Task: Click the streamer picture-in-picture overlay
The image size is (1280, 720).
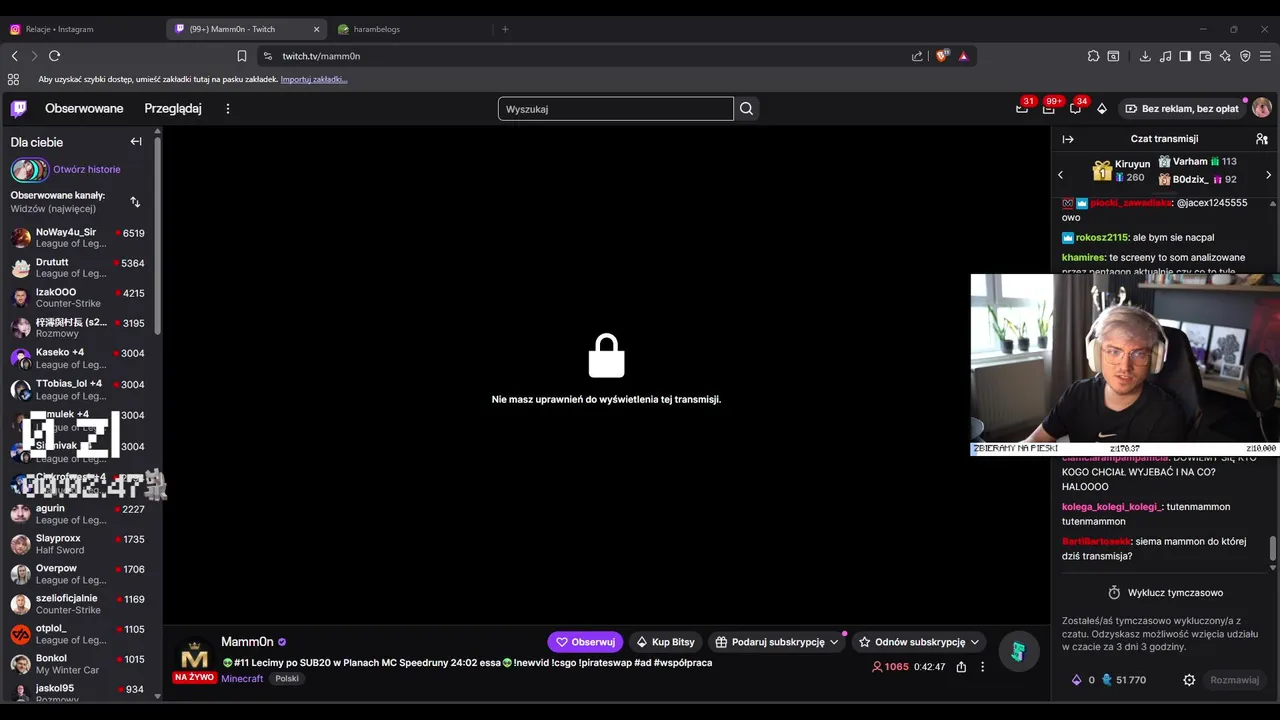Action: 1125,365
